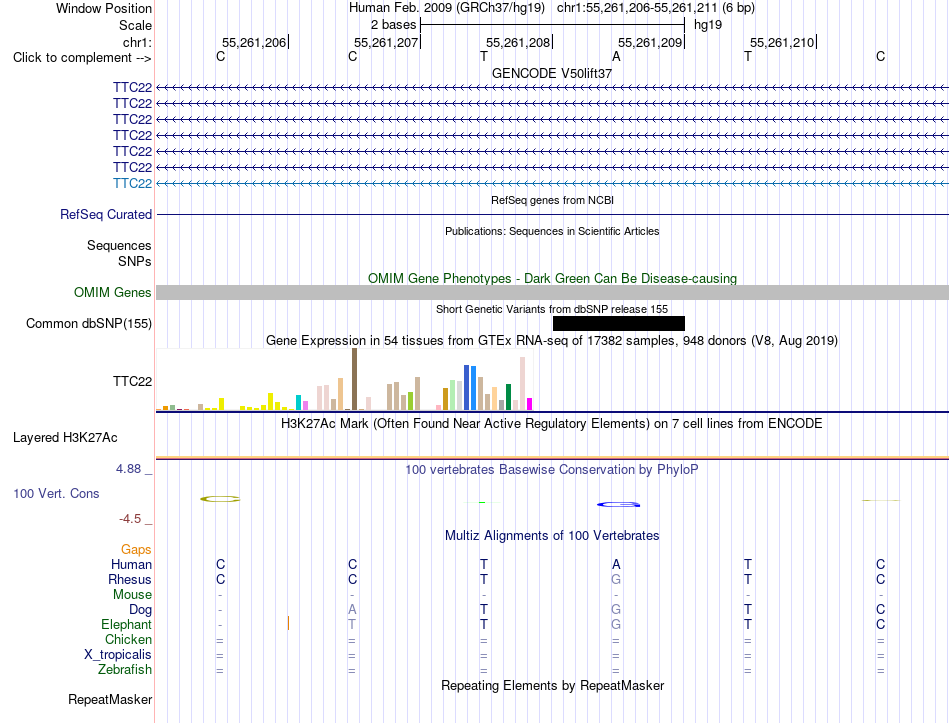
Task: Click 'Publications: Sequences in Scientific Articles' title
Action: (x=552, y=231)
